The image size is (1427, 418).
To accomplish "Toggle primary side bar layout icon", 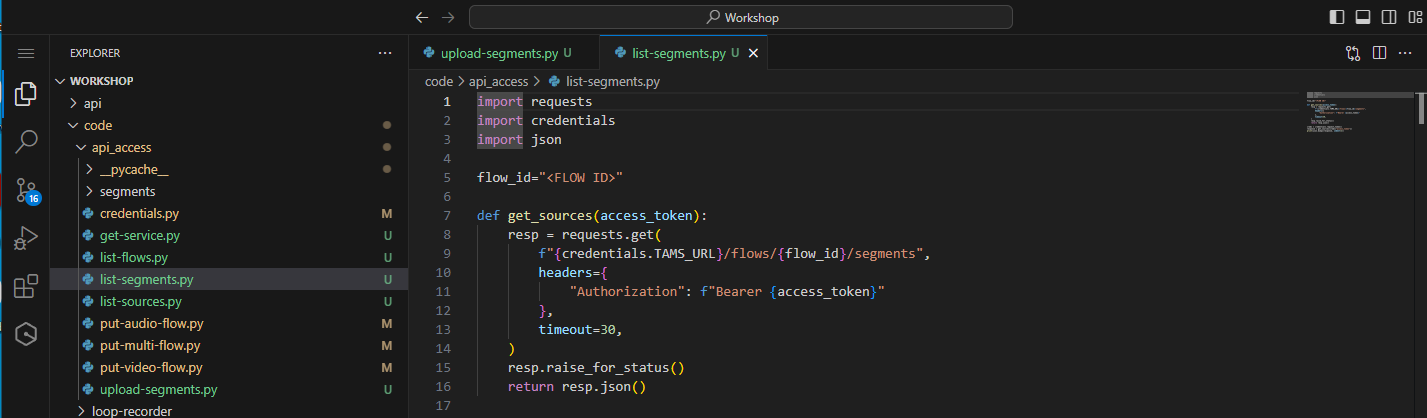I will [1337, 17].
